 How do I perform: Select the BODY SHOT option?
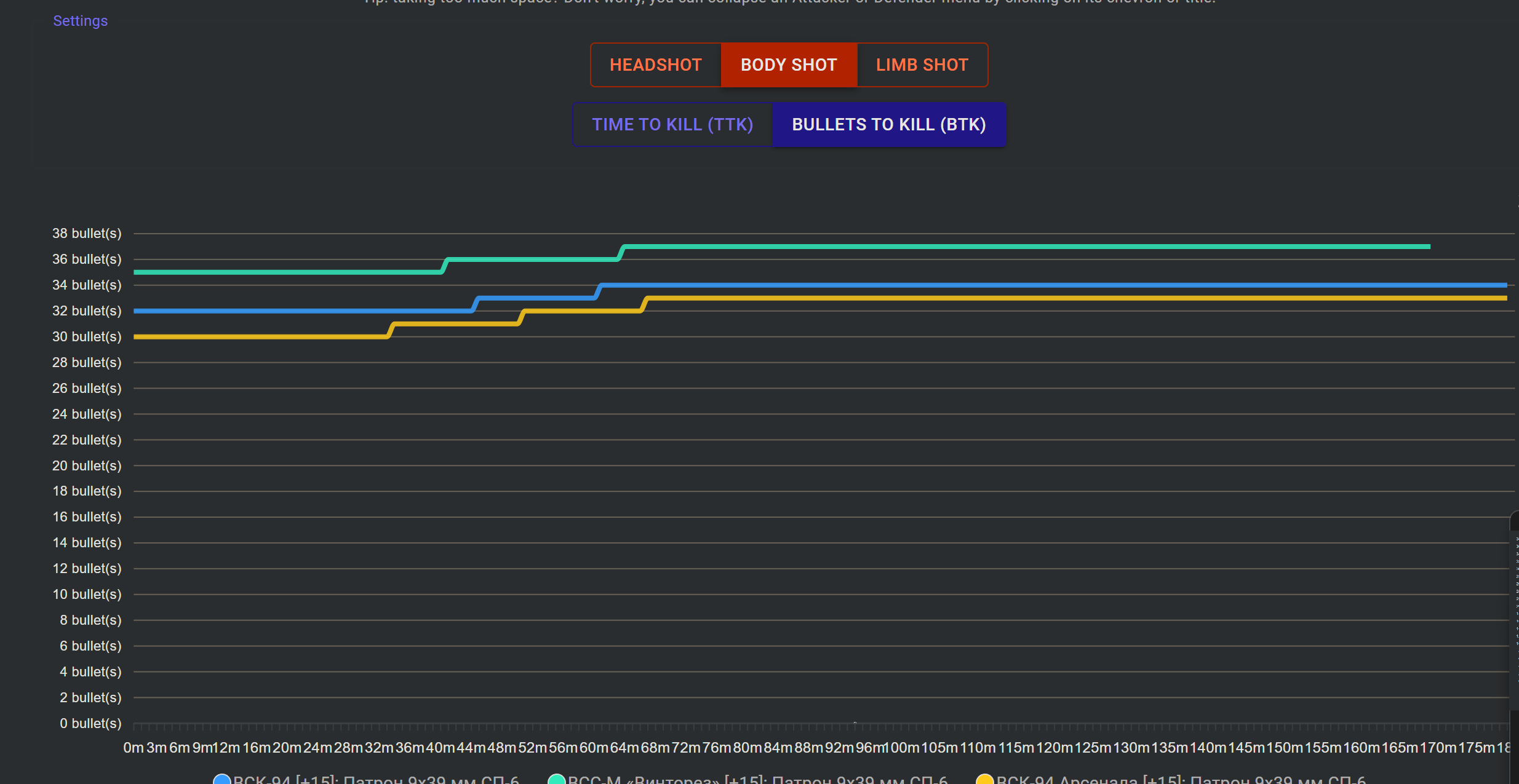click(x=788, y=65)
